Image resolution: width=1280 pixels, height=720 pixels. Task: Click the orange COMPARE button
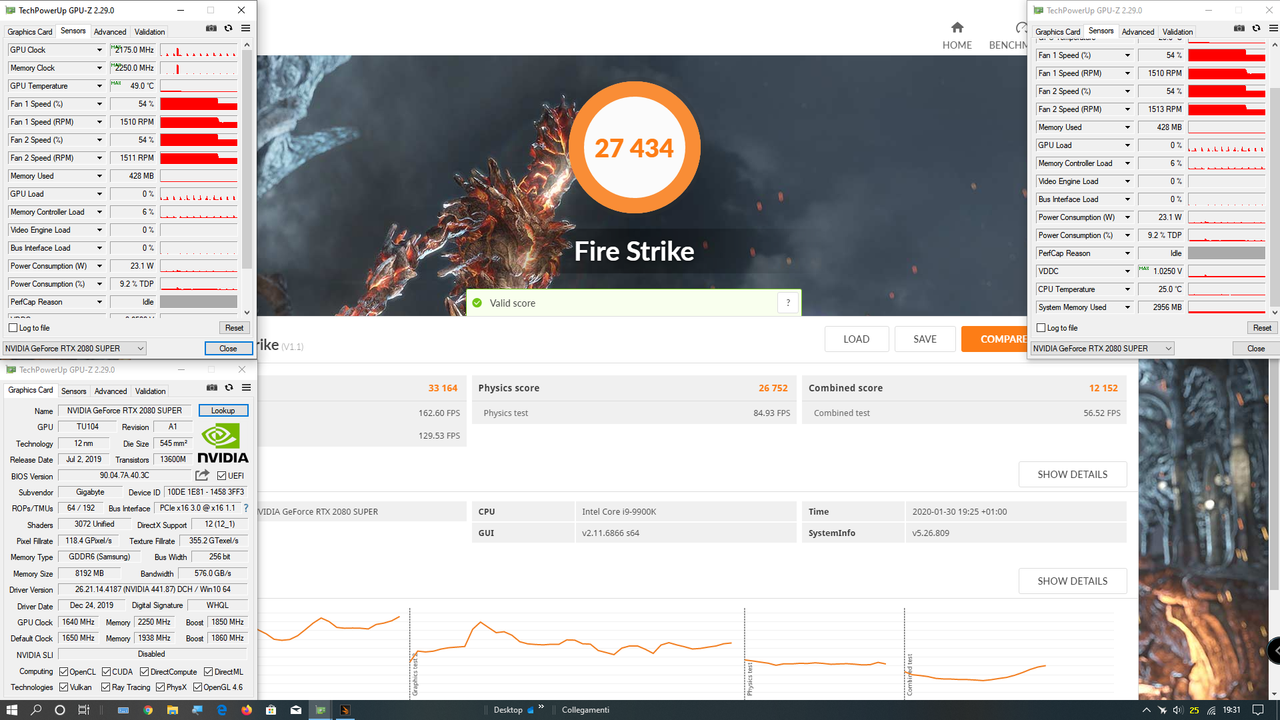pyautogui.click(x=995, y=339)
